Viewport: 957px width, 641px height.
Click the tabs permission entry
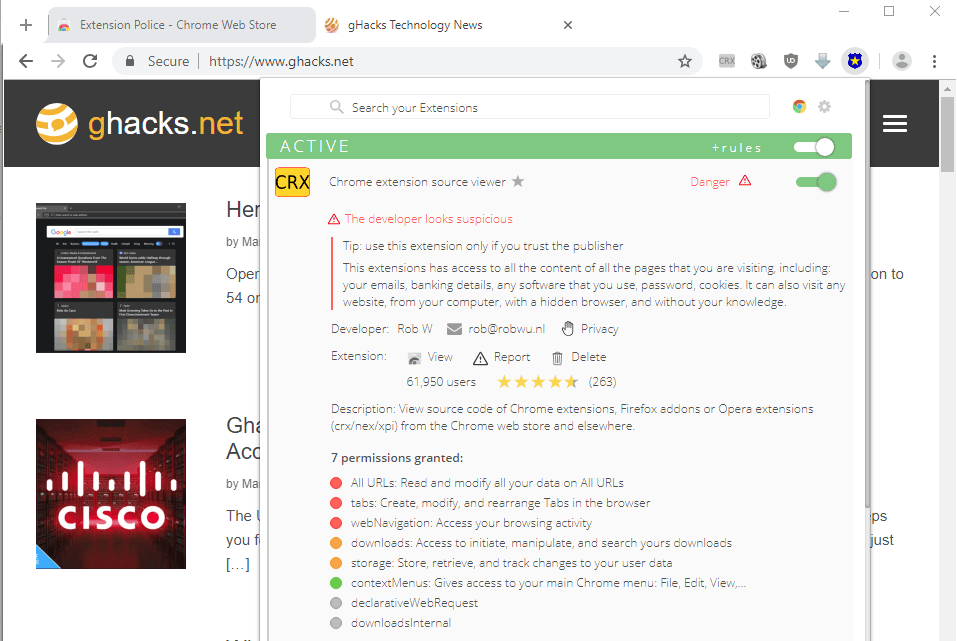[x=500, y=503]
